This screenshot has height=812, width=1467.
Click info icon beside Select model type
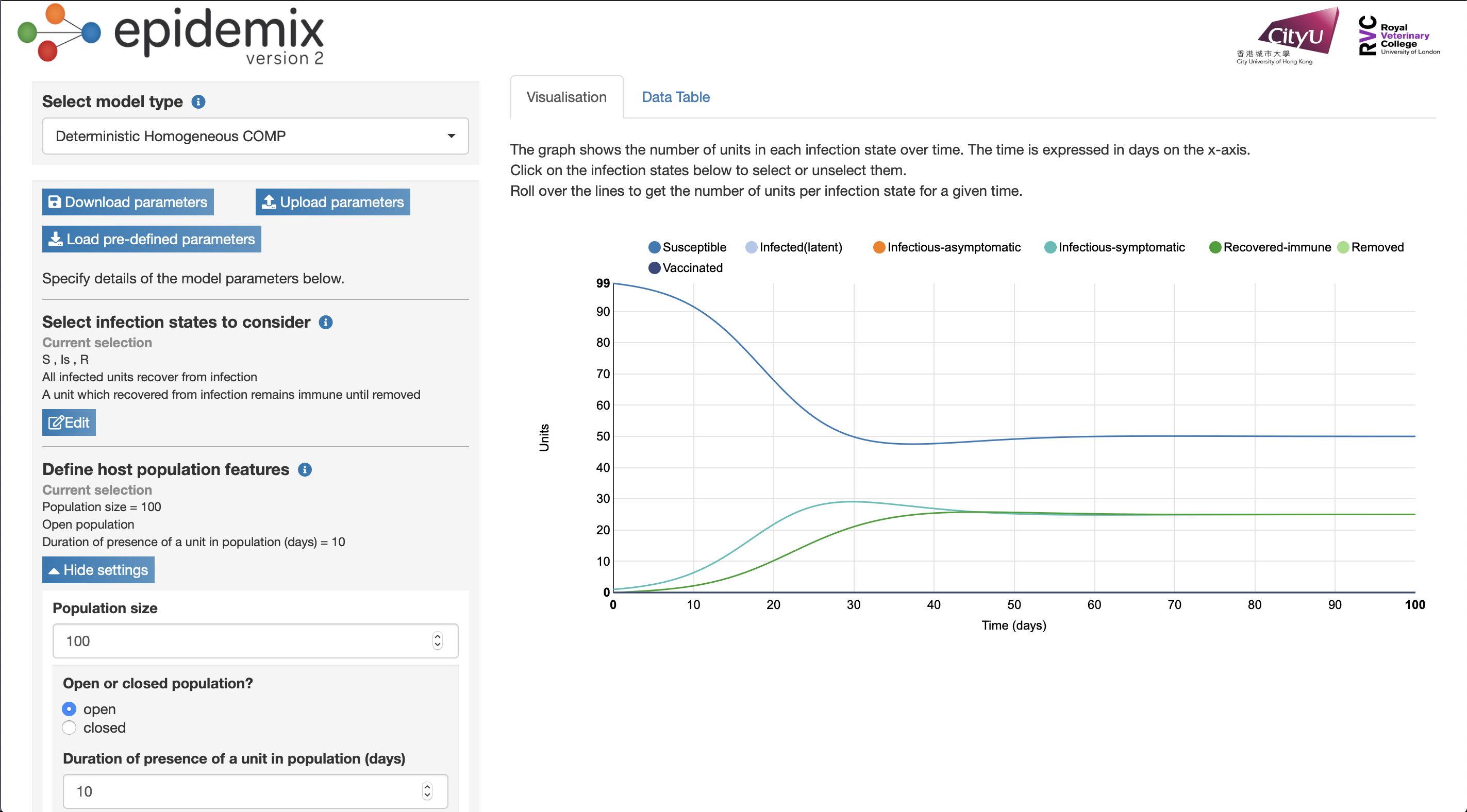[198, 102]
